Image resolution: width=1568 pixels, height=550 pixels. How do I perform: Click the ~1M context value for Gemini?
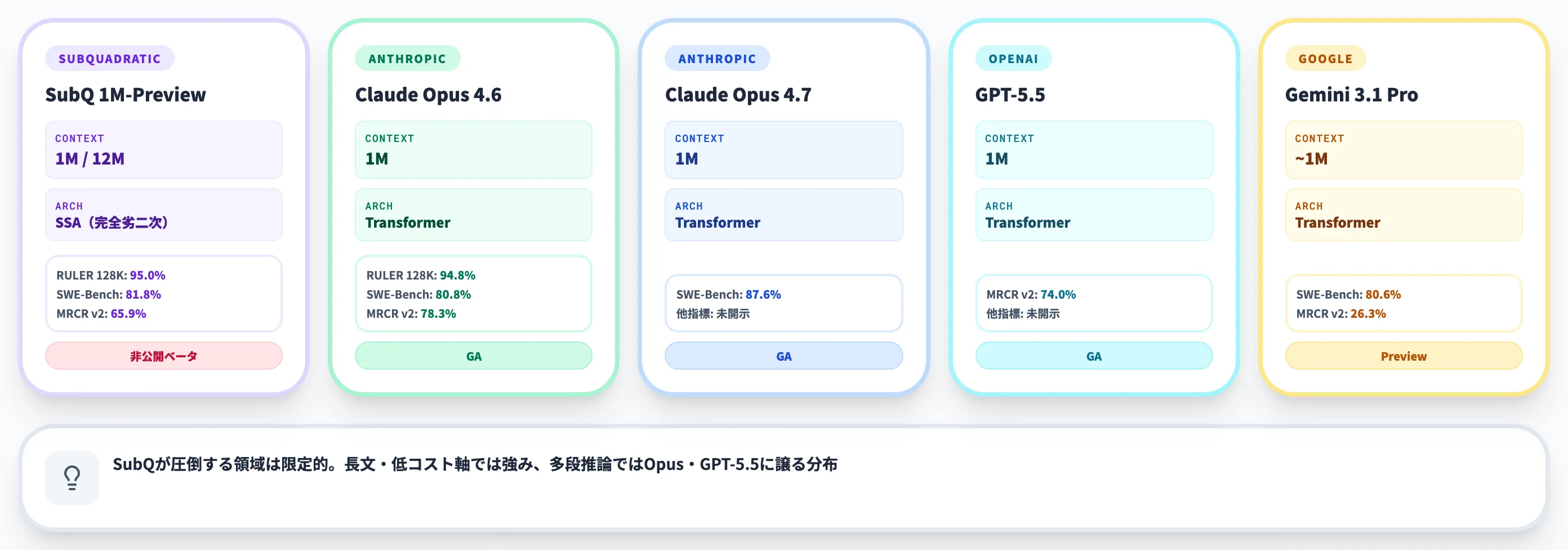[1311, 158]
